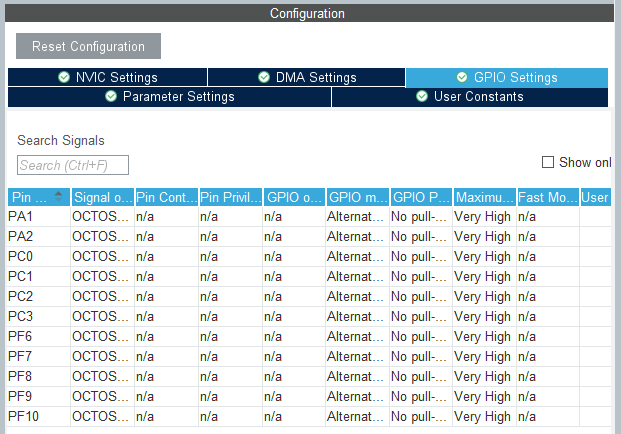Image resolution: width=621 pixels, height=434 pixels.
Task: Toggle the Show only checkbox
Action: tap(548, 162)
